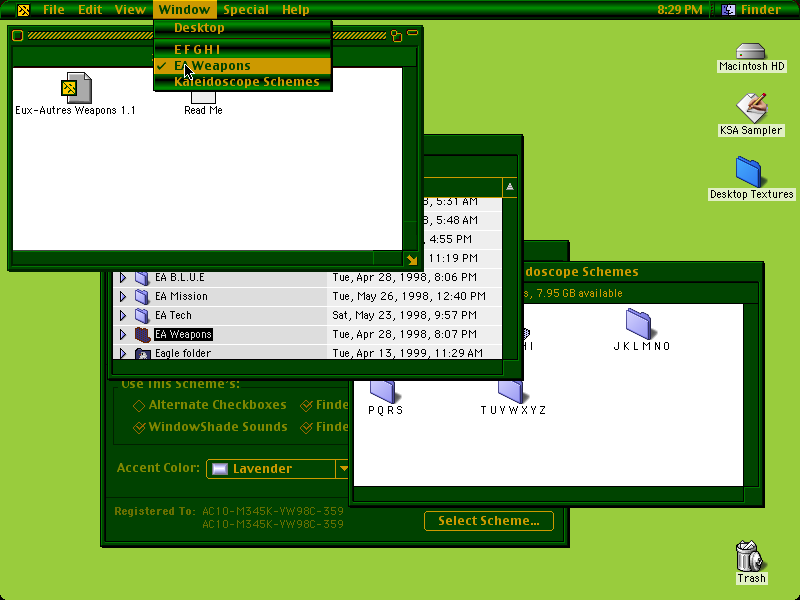Launch the KSA Sampler desktop icon
The image size is (800, 600).
tap(751, 107)
